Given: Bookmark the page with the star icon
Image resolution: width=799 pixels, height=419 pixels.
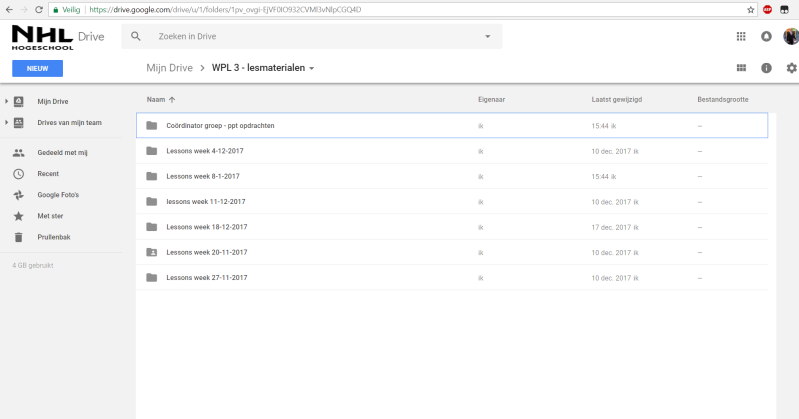Looking at the screenshot, I should click(751, 10).
